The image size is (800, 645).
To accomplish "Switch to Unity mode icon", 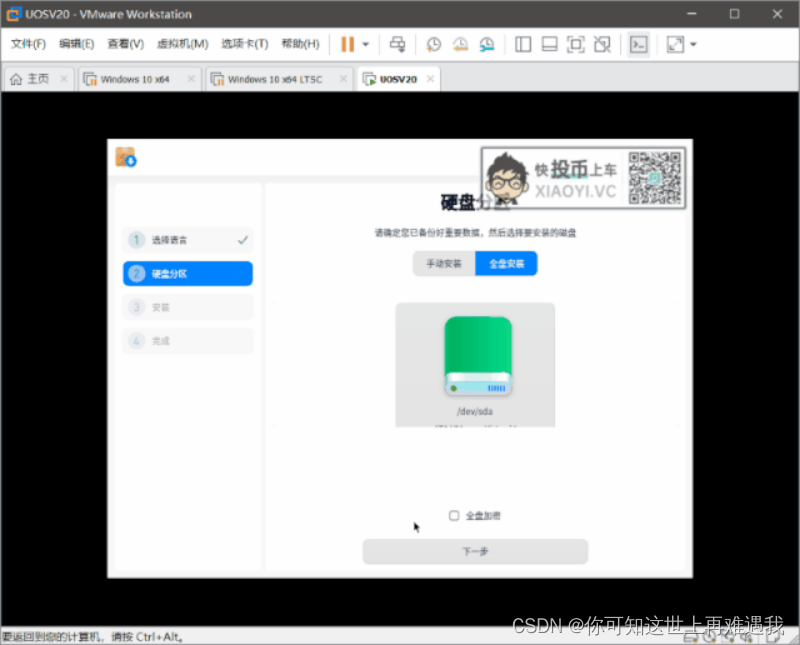I will click(x=603, y=44).
